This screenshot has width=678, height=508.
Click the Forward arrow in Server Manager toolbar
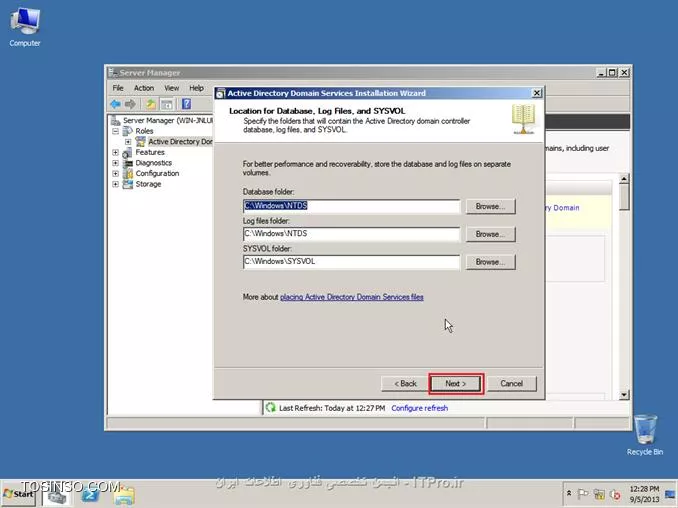coord(130,104)
